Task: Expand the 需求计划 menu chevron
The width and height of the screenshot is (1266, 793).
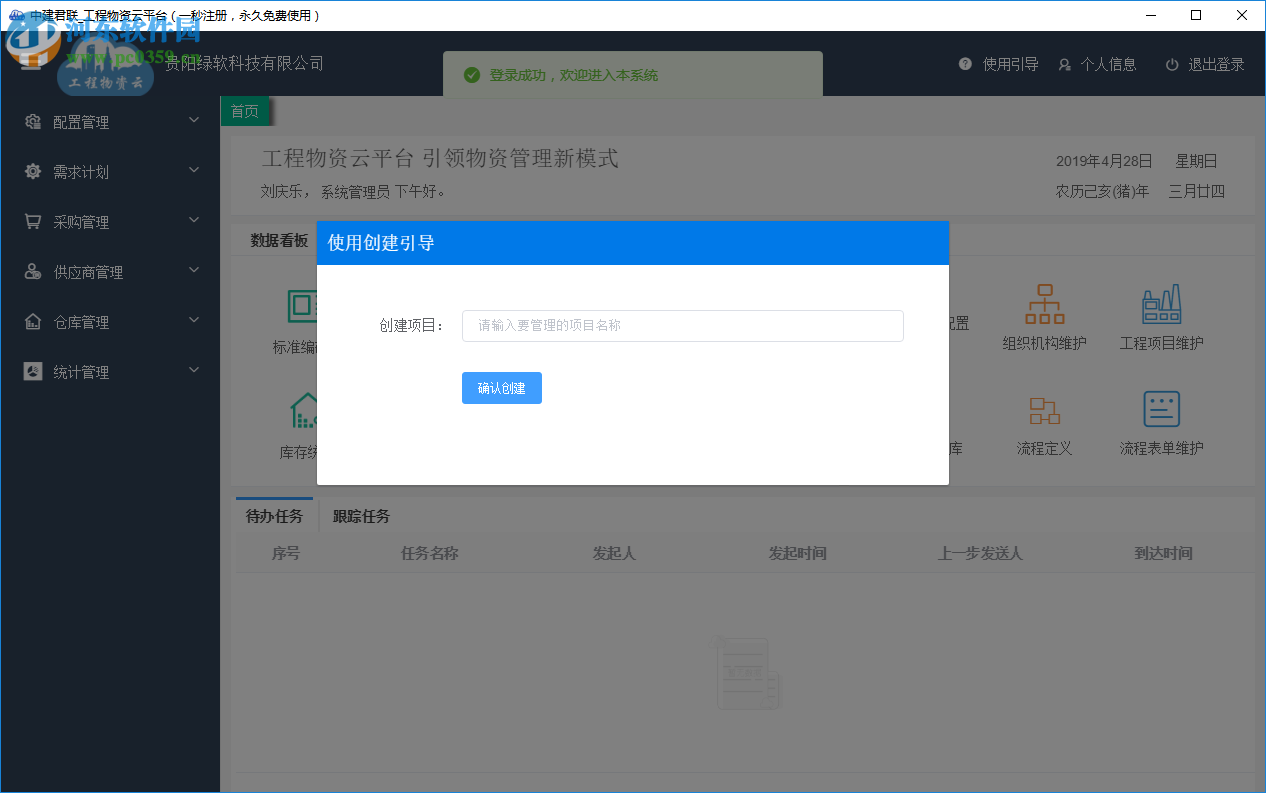Action: tap(194, 169)
